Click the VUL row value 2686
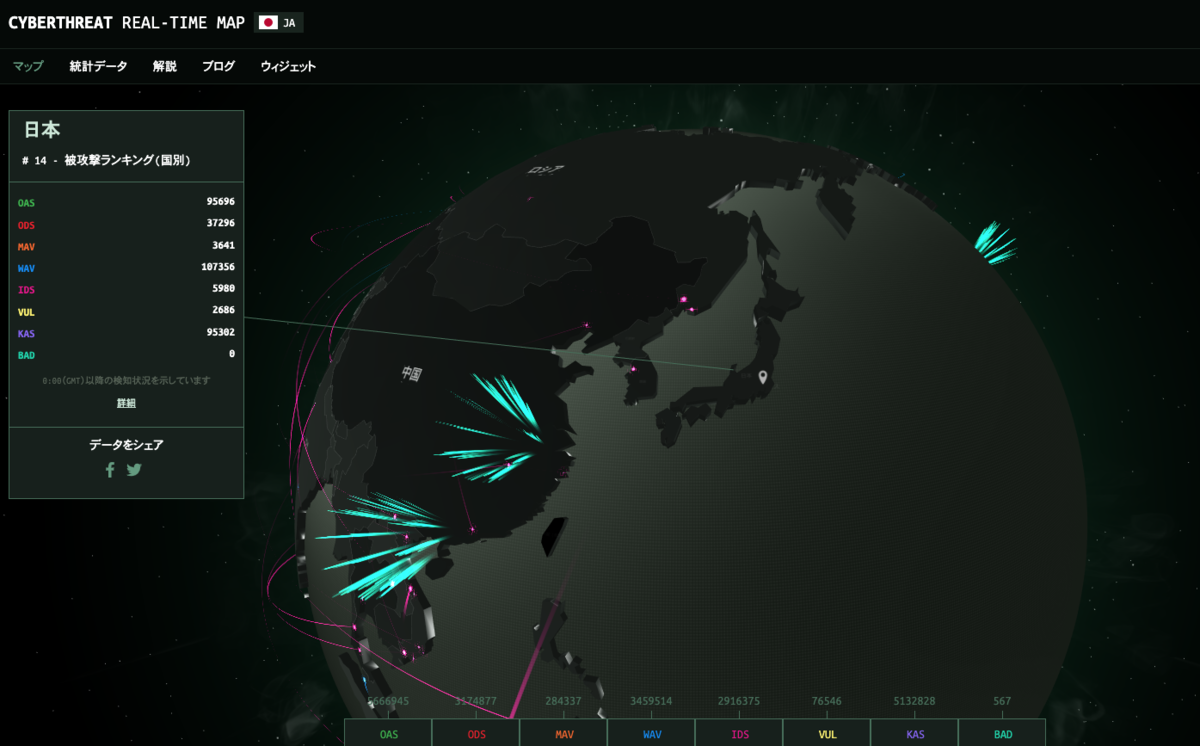This screenshot has width=1200, height=746. click(223, 310)
